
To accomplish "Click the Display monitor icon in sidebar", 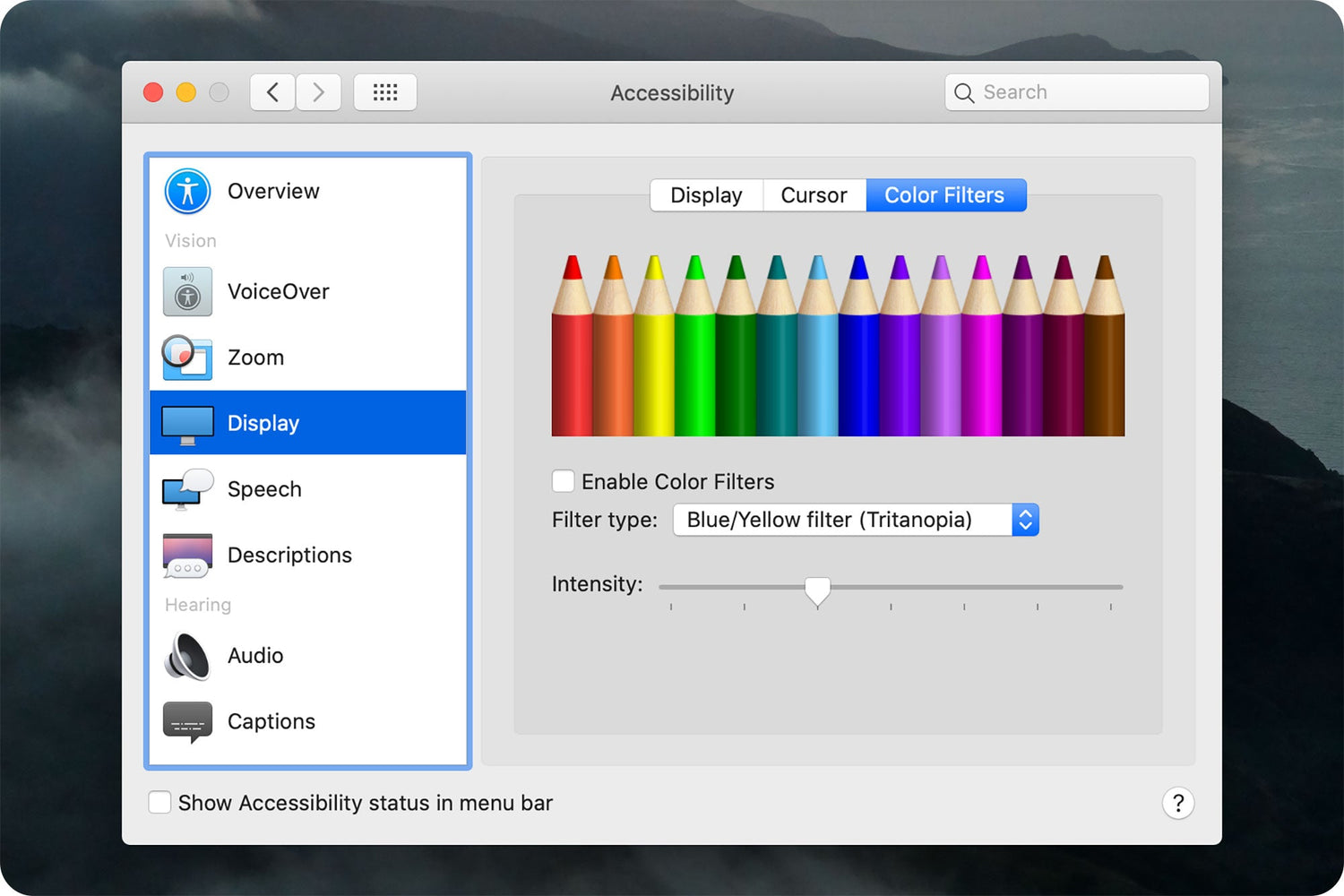I will pos(186,422).
